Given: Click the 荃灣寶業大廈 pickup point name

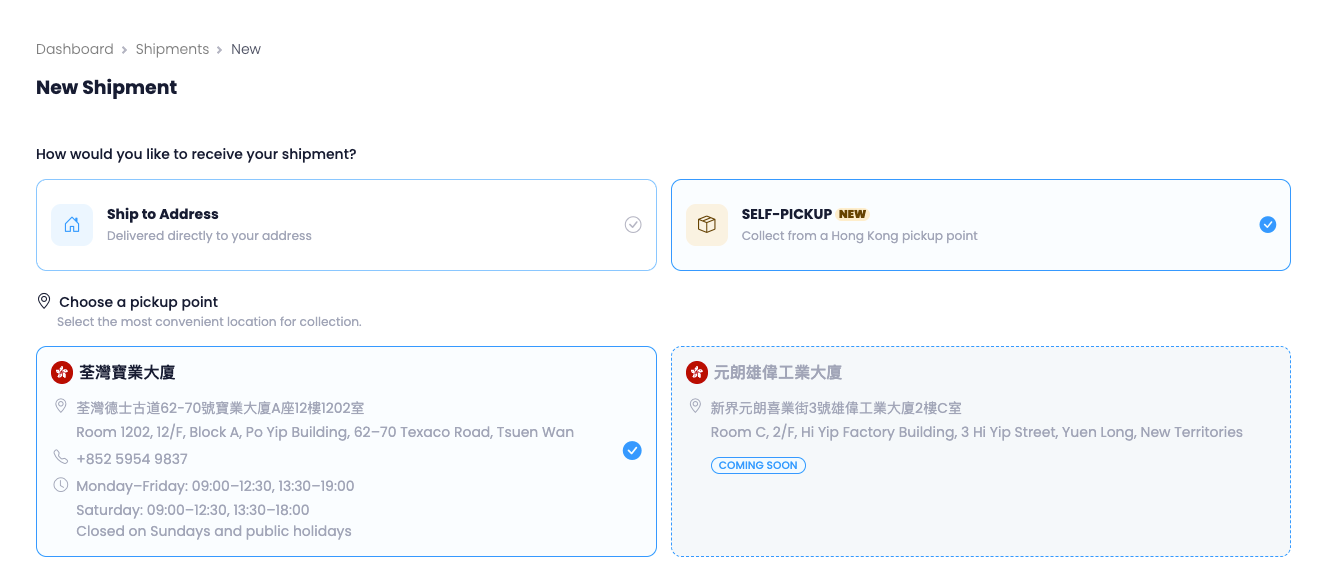Looking at the screenshot, I should point(127,372).
